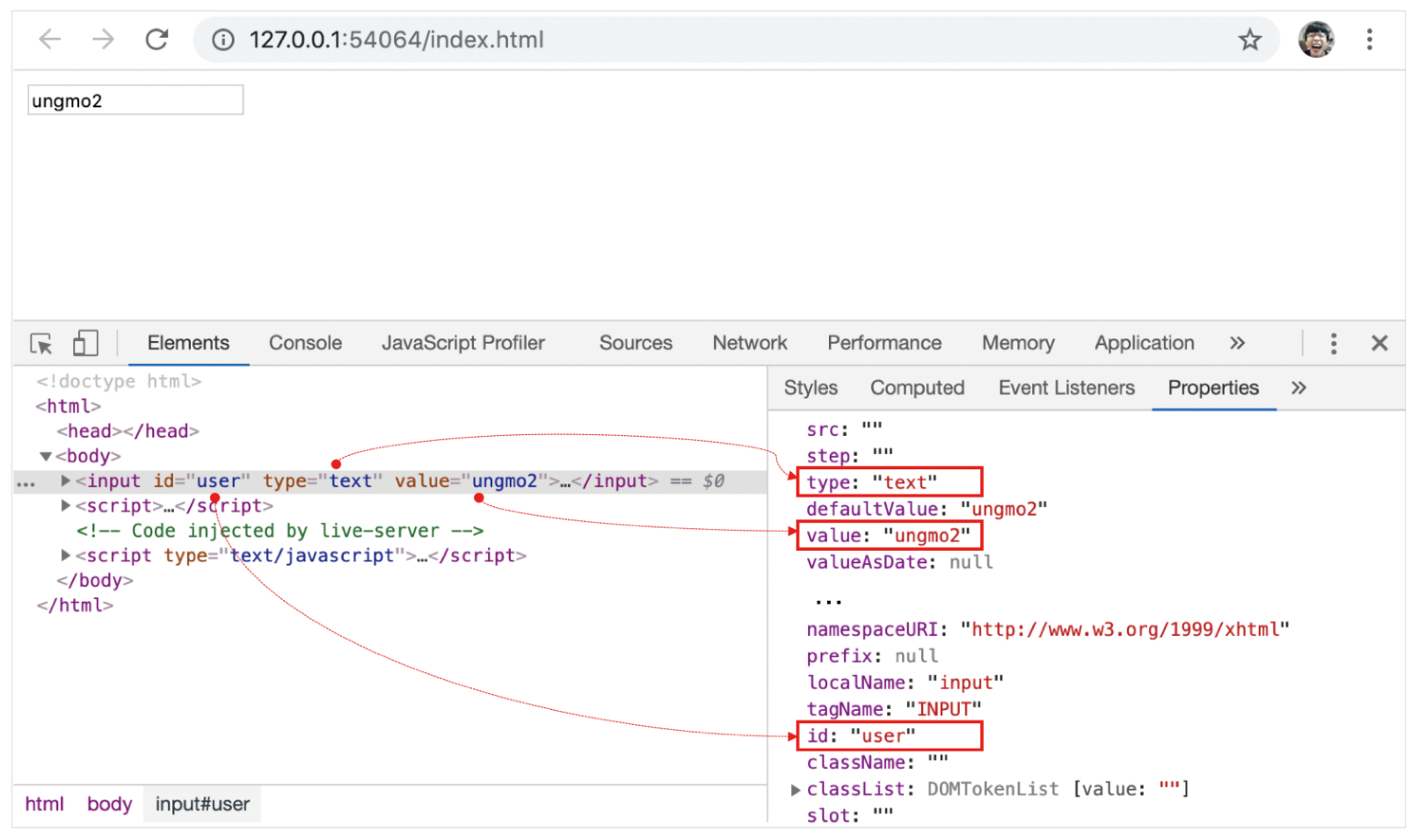Open the Network tab
The image size is (1425, 840).
(x=750, y=344)
